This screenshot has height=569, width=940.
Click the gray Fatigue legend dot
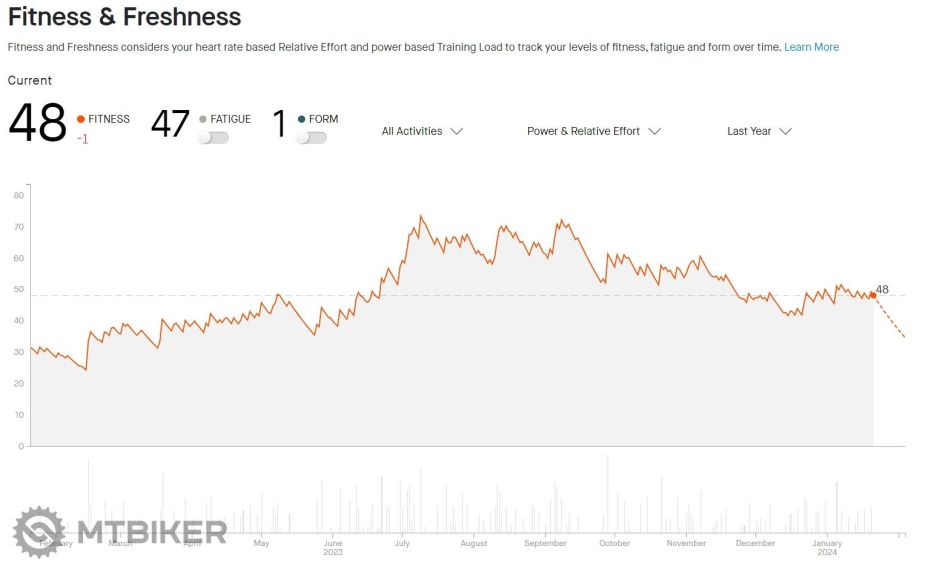click(203, 119)
